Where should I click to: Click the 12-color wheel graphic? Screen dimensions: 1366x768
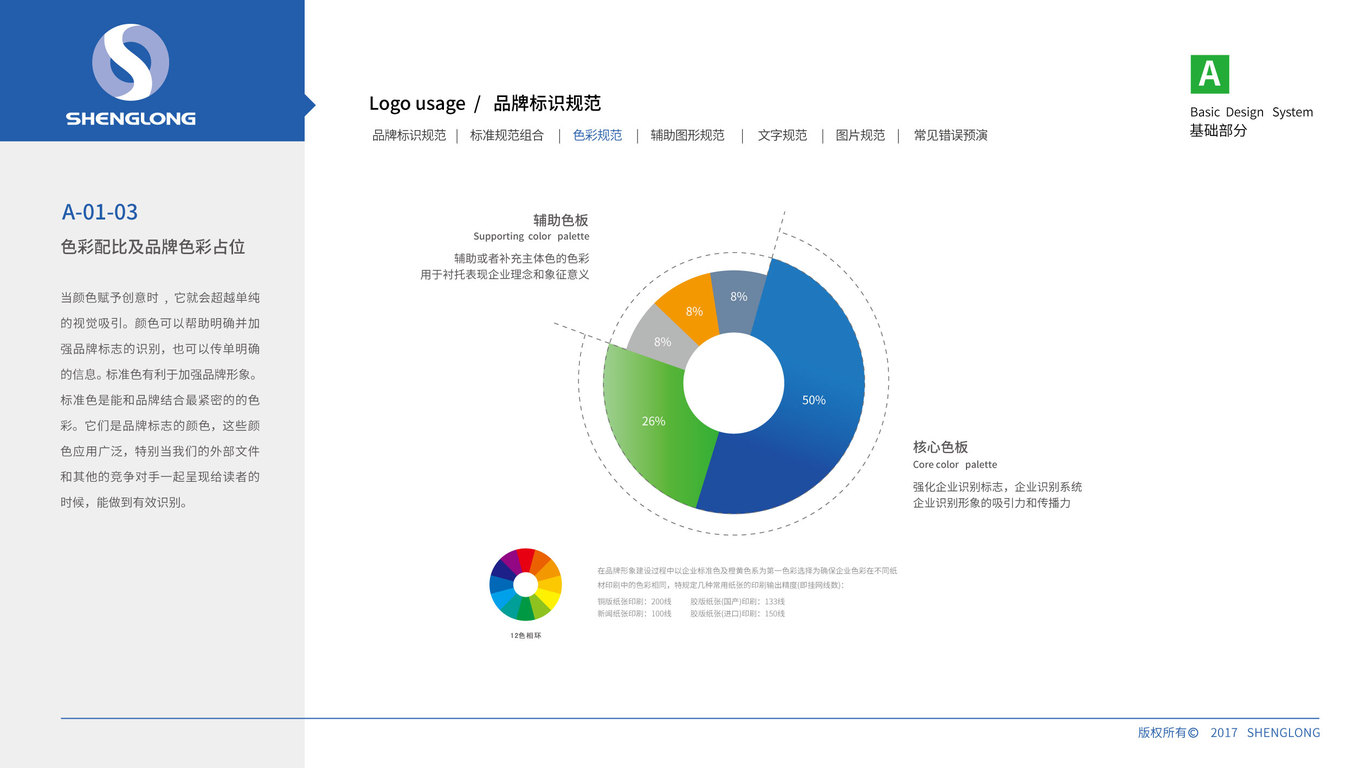point(526,584)
